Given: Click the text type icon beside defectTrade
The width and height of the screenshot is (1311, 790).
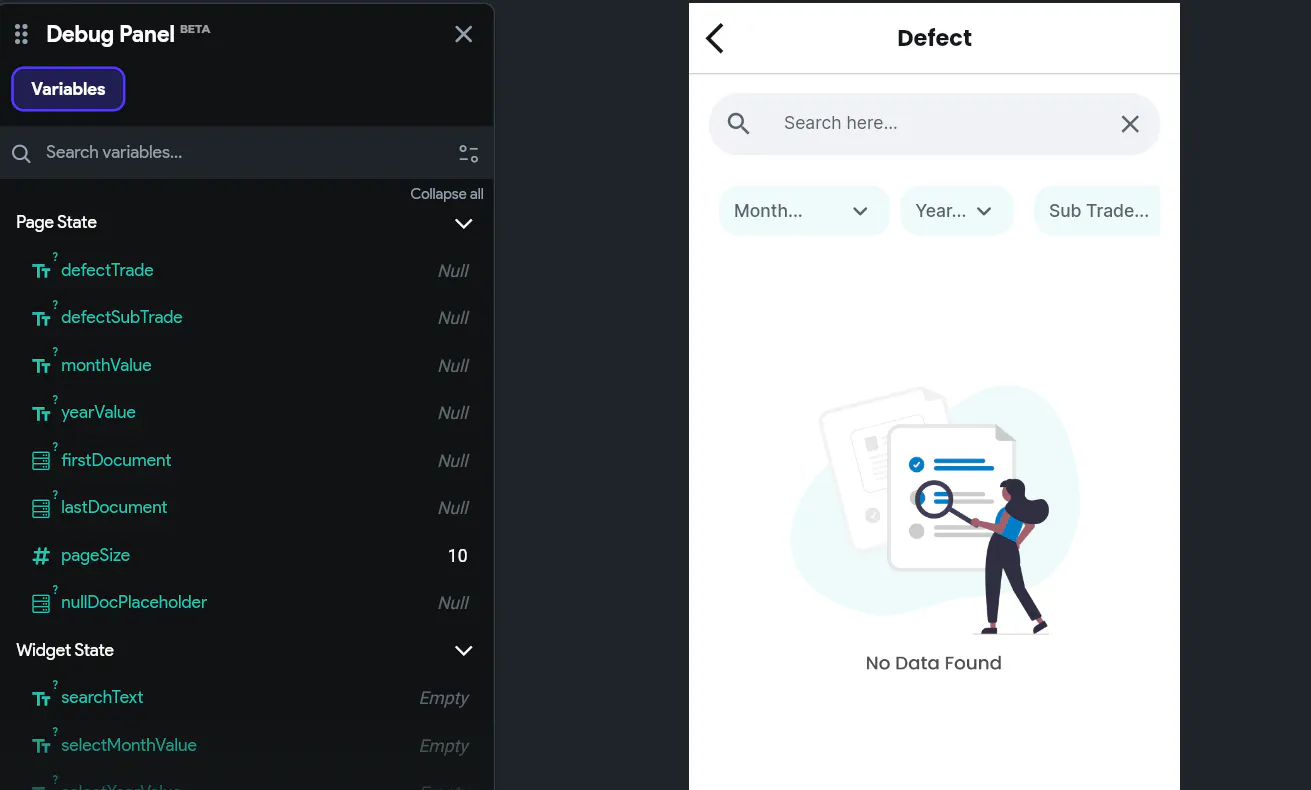Looking at the screenshot, I should click(x=41, y=271).
